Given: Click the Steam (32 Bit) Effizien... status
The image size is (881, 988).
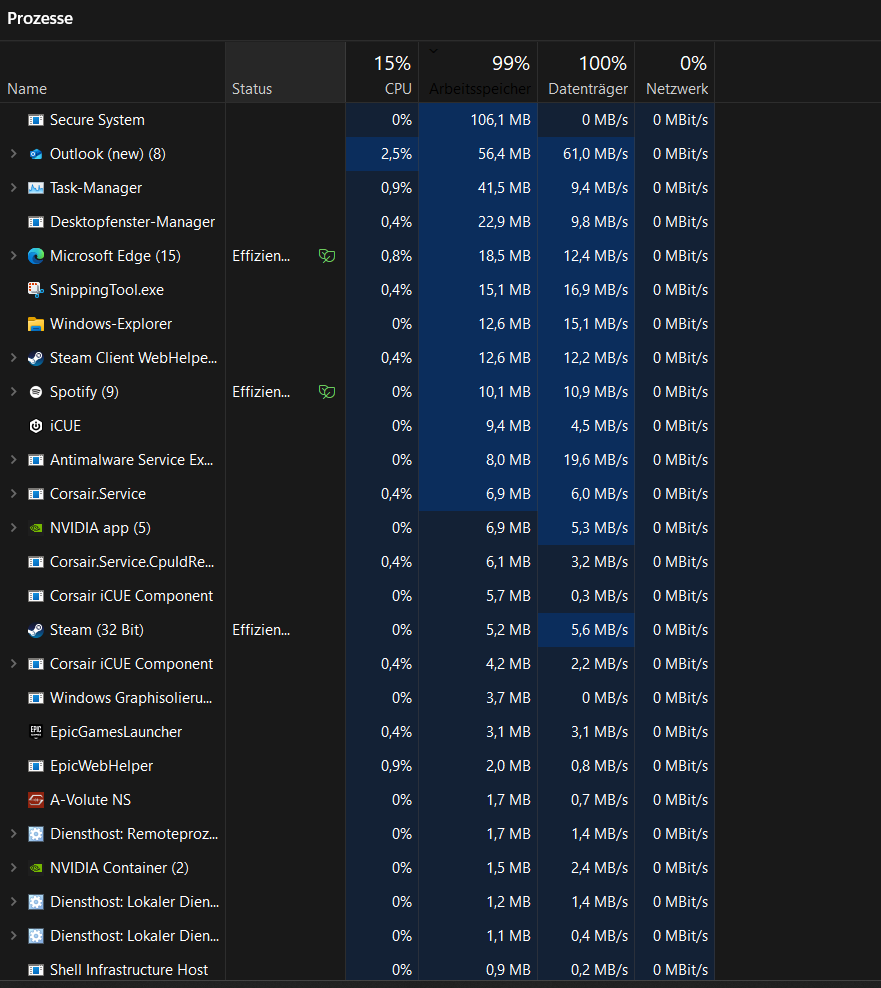Looking at the screenshot, I should pyautogui.click(x=261, y=630).
